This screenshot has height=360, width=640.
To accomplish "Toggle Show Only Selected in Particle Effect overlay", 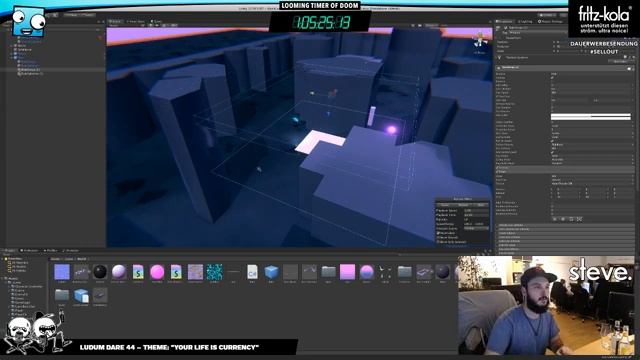I will click(x=438, y=242).
